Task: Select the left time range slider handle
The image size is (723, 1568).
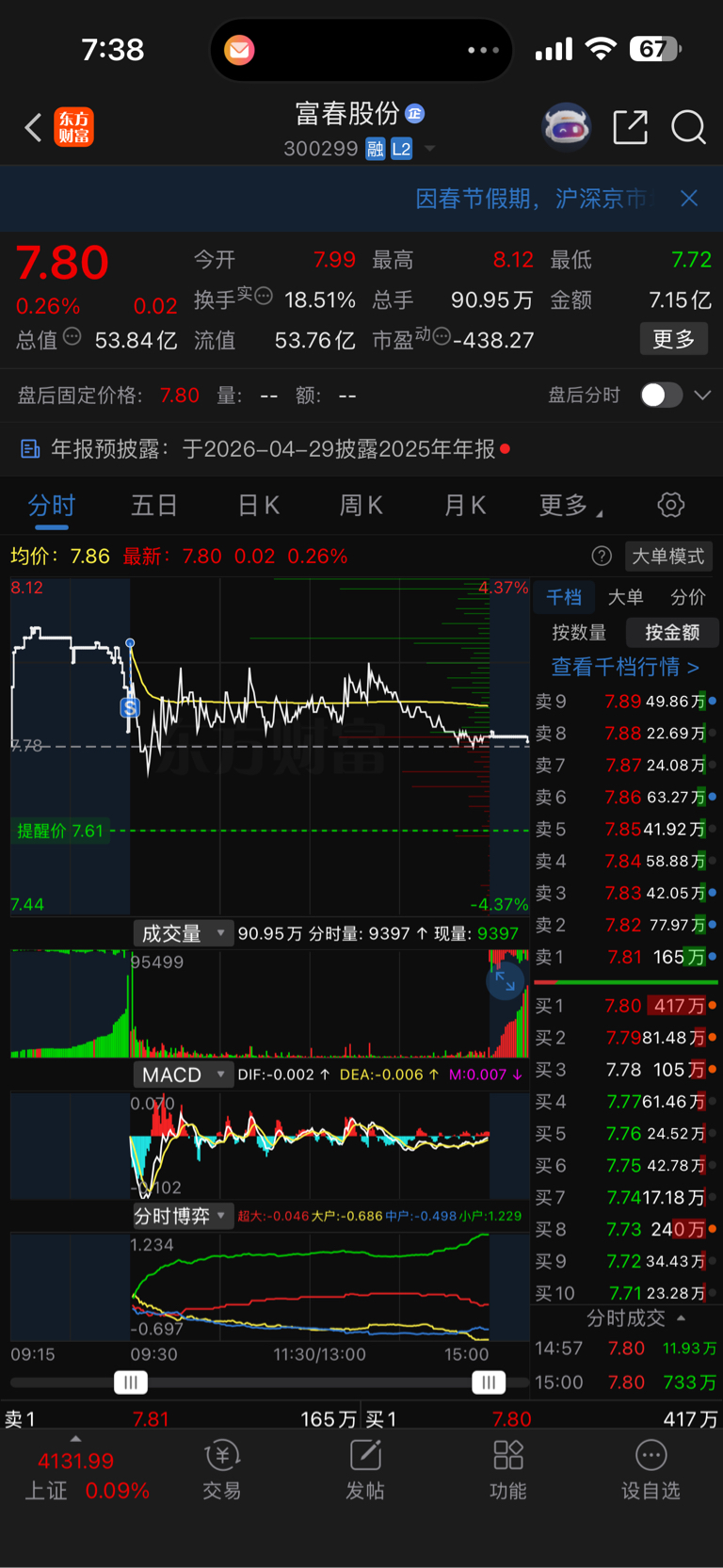Action: point(131,1382)
